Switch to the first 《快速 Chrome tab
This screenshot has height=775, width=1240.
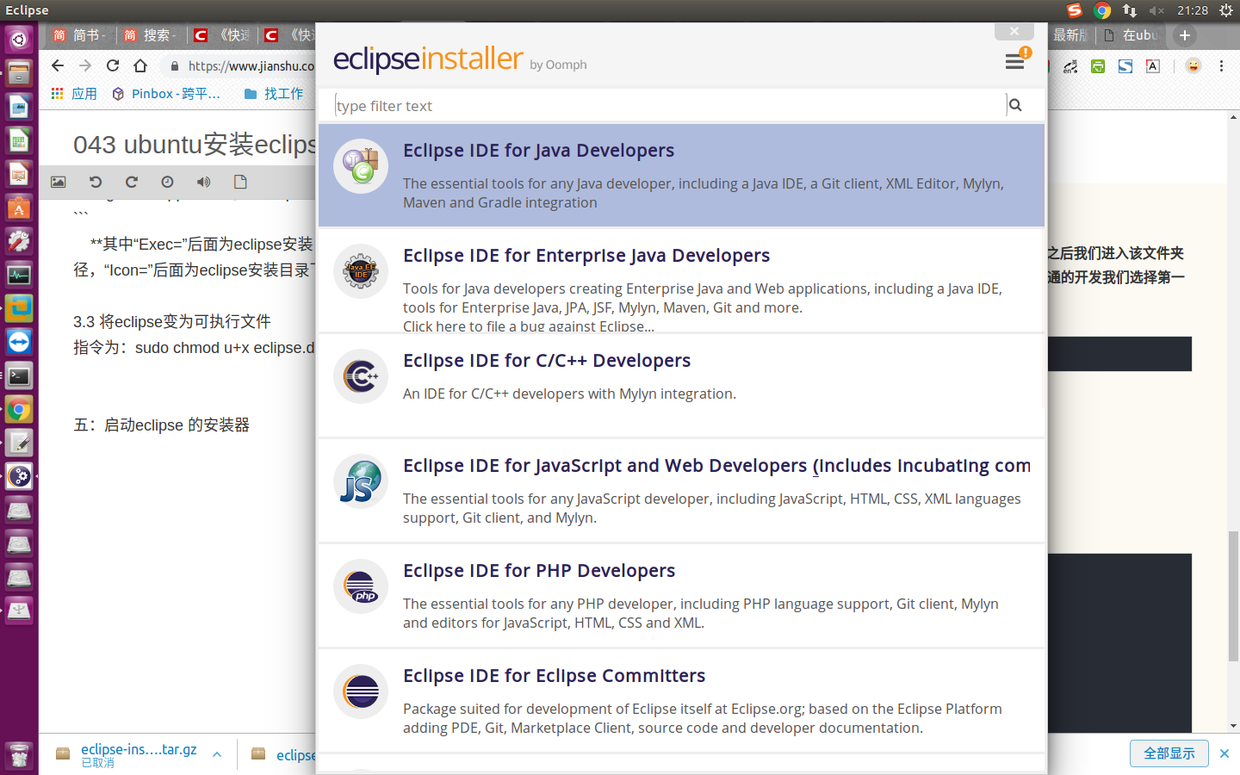click(222, 35)
